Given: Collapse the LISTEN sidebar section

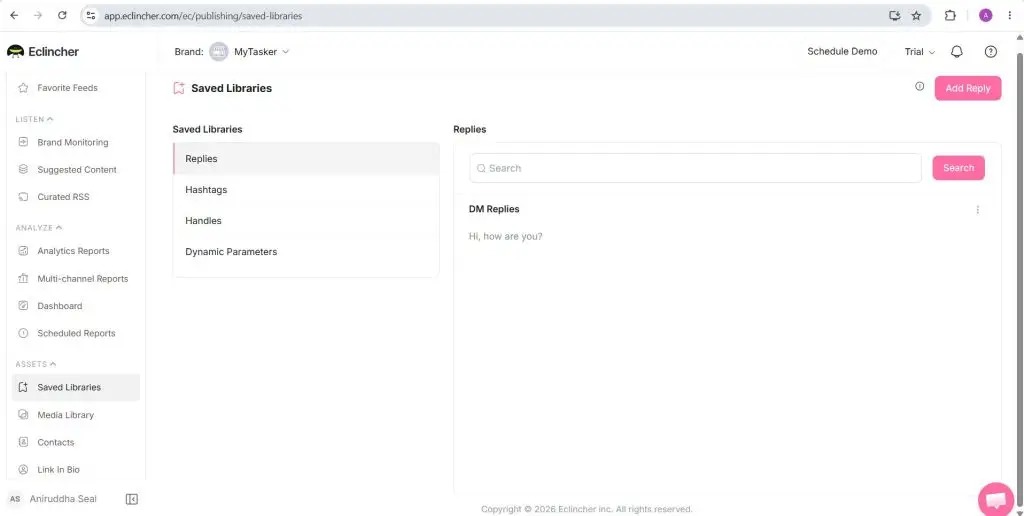Looking at the screenshot, I should tap(35, 120).
